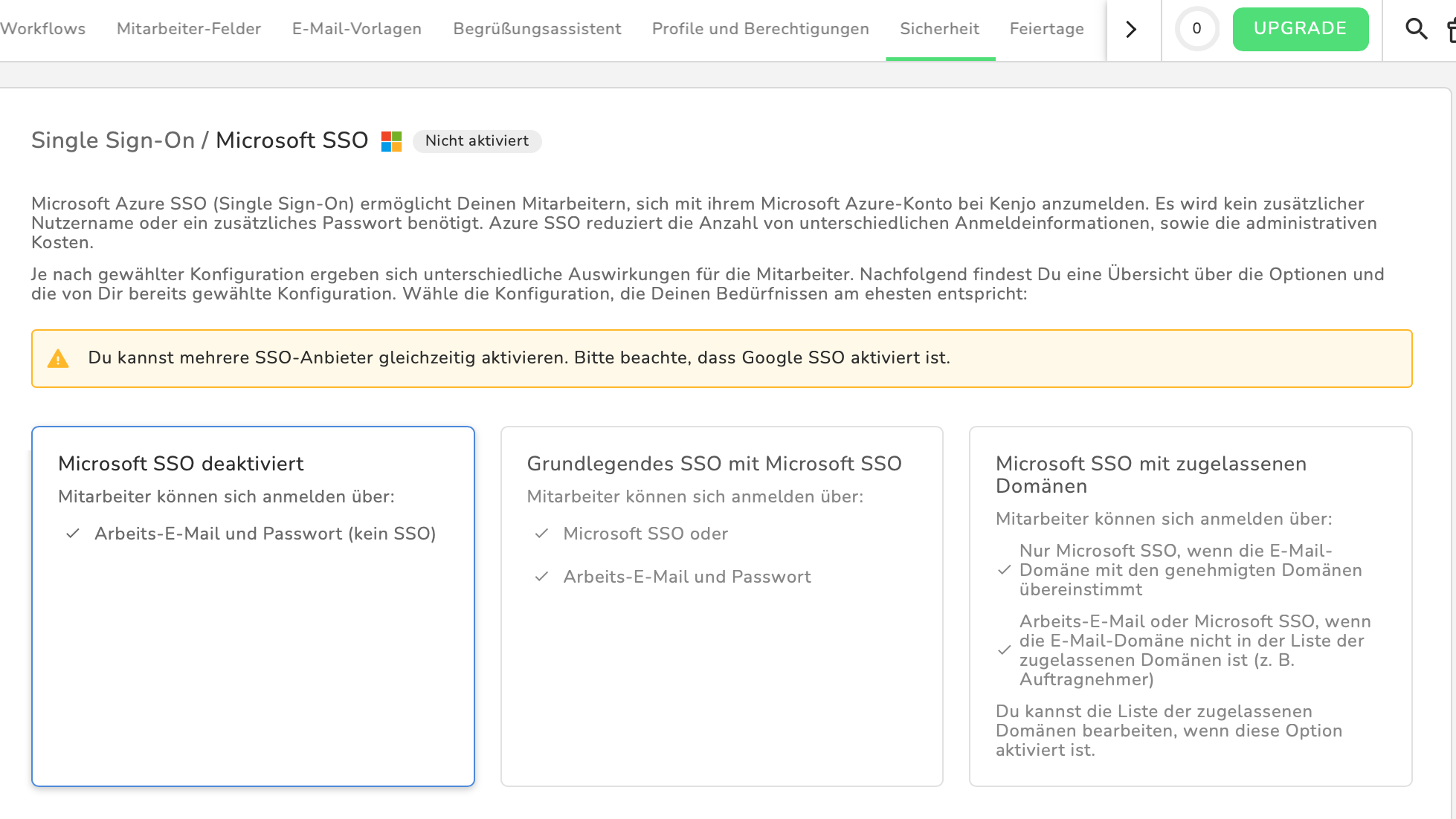Open the Mitarbeiter-Felder tab

point(189,29)
